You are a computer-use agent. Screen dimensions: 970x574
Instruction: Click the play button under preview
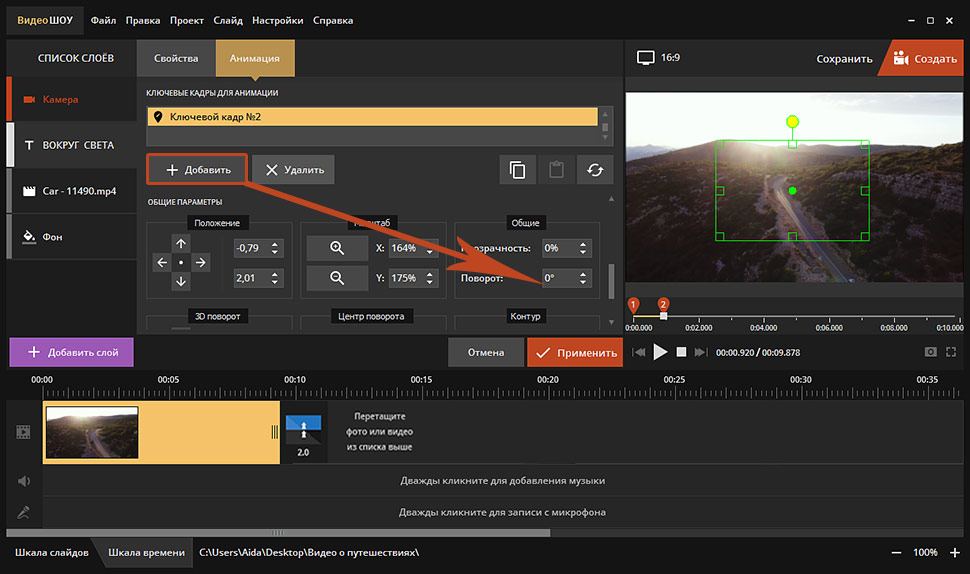660,352
